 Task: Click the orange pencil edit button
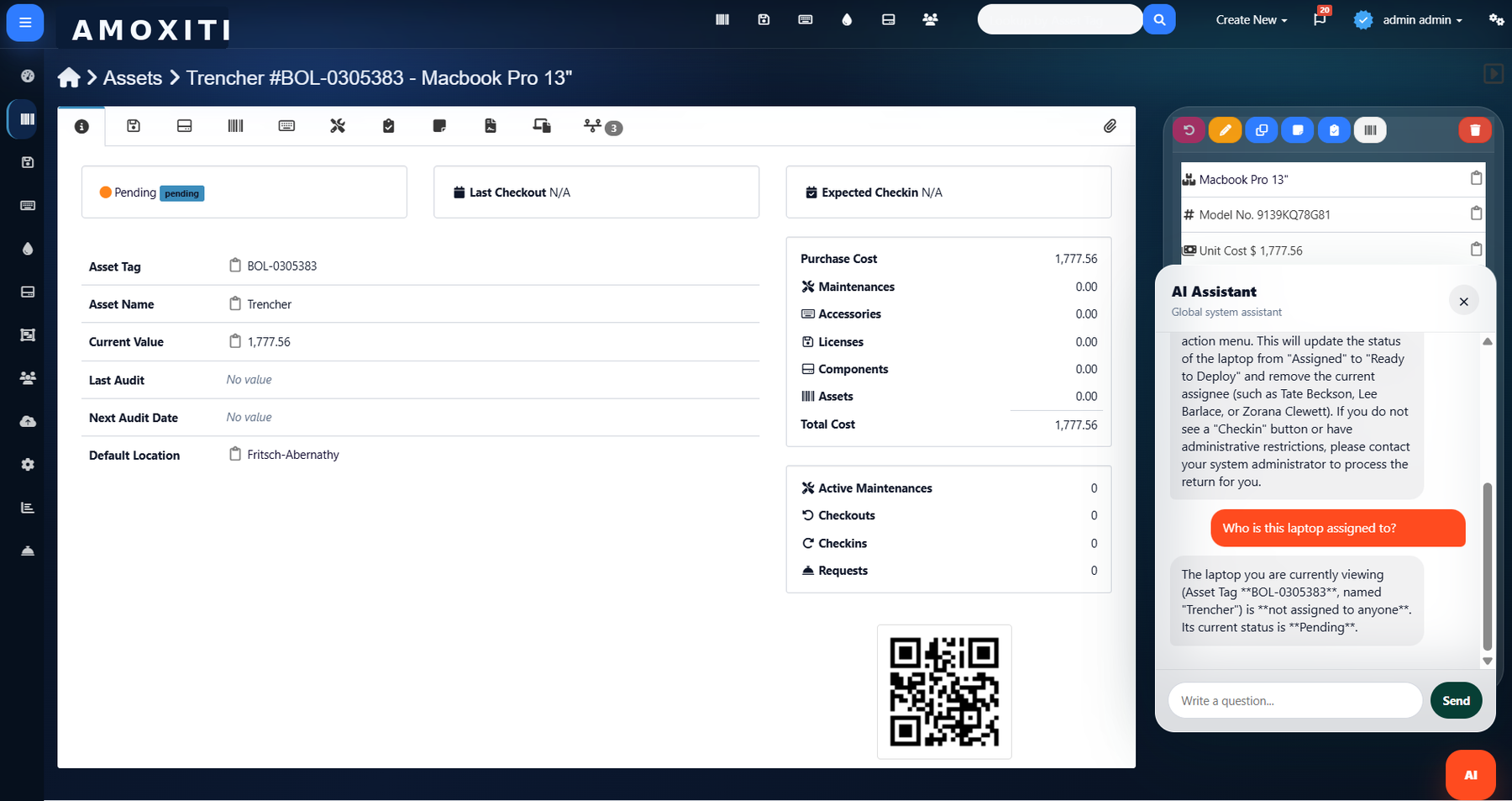coord(1225,130)
